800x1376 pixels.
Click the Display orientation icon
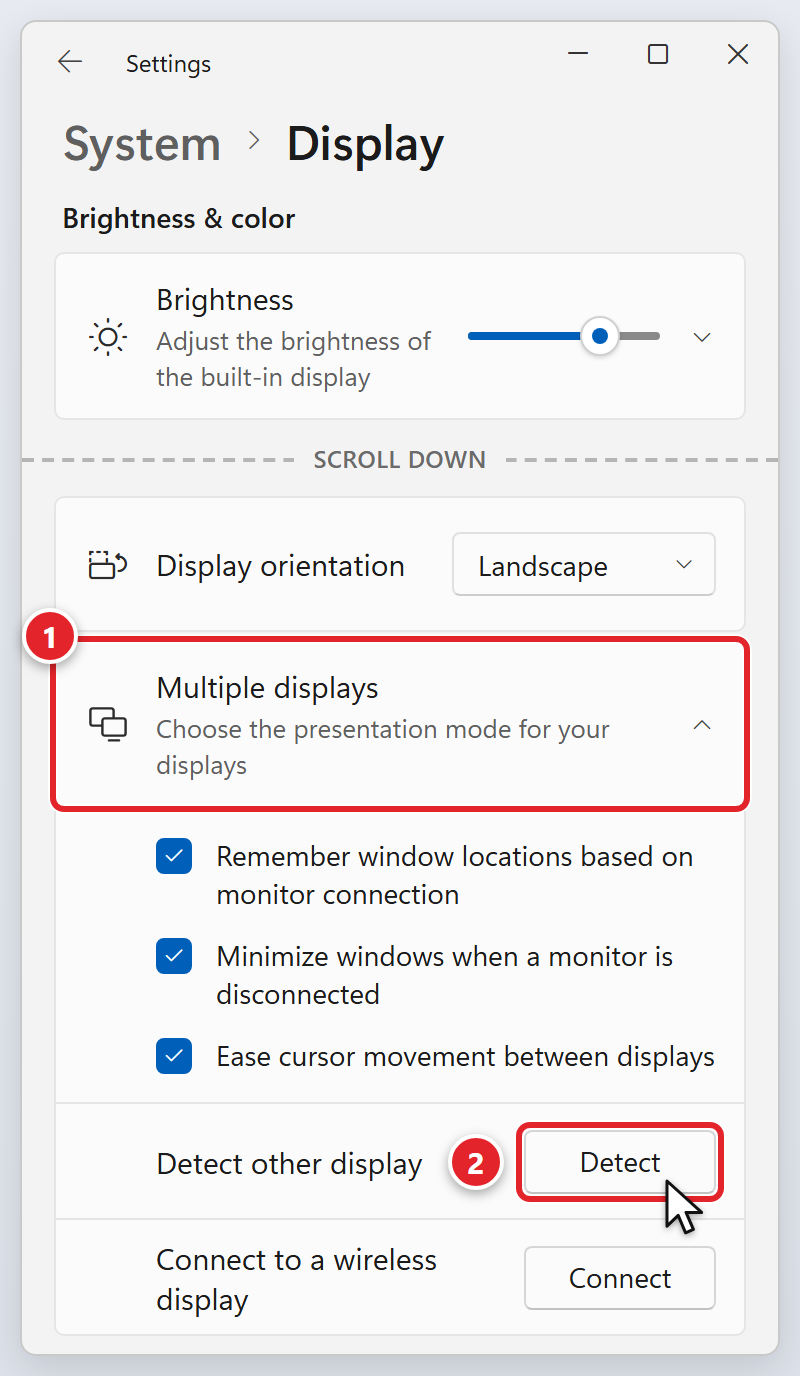tap(107, 565)
